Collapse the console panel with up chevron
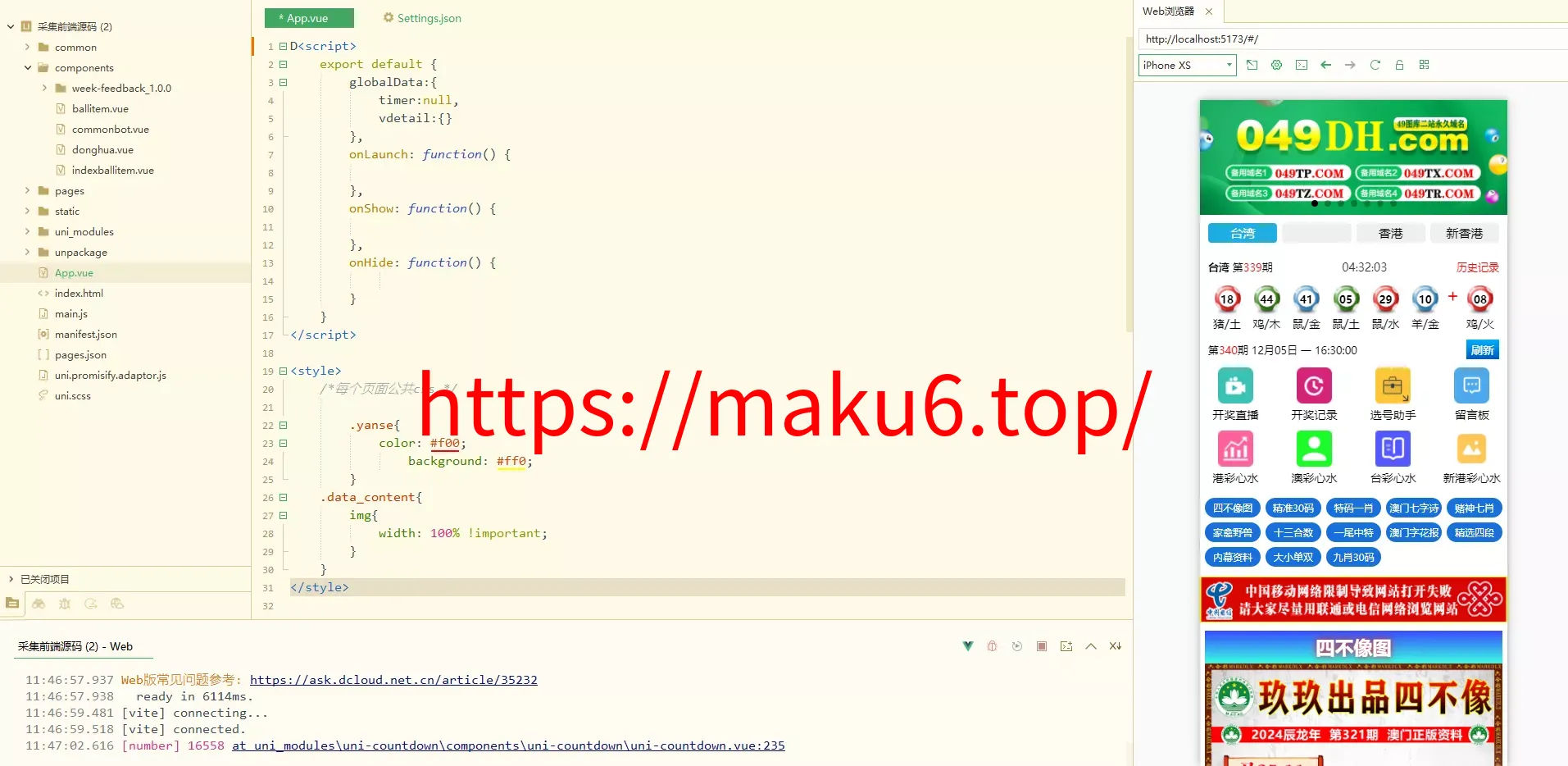 point(1091,646)
